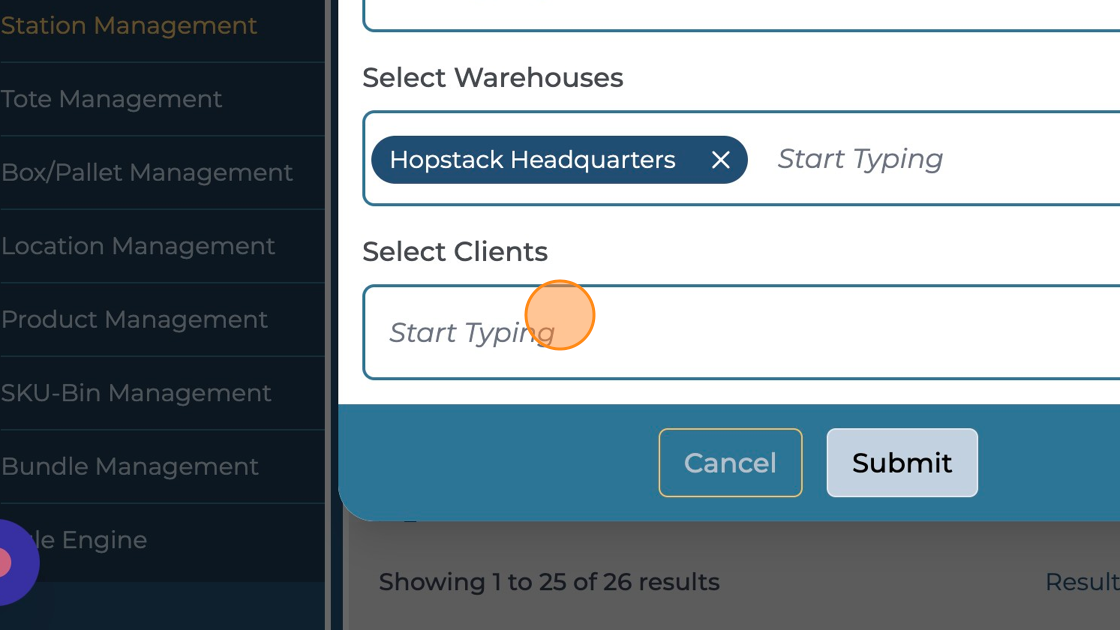Remove the Hopstack Headquarters warehouse chip
Screen dimensions: 1120x630
(720, 160)
